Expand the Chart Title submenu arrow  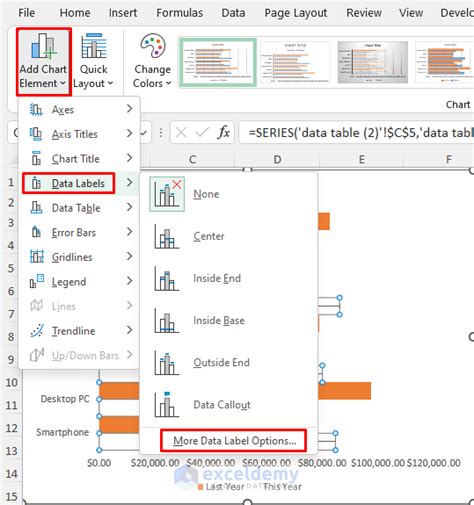point(130,158)
